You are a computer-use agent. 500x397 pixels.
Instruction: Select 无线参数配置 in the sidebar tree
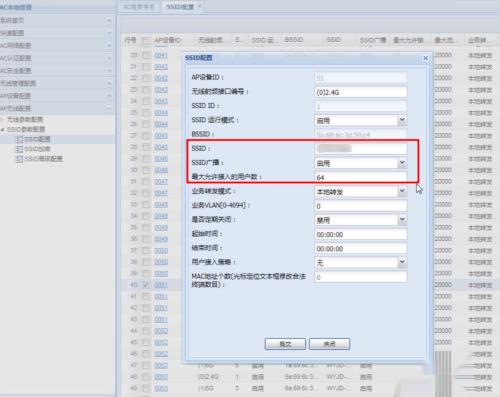pyautogui.click(x=25, y=120)
